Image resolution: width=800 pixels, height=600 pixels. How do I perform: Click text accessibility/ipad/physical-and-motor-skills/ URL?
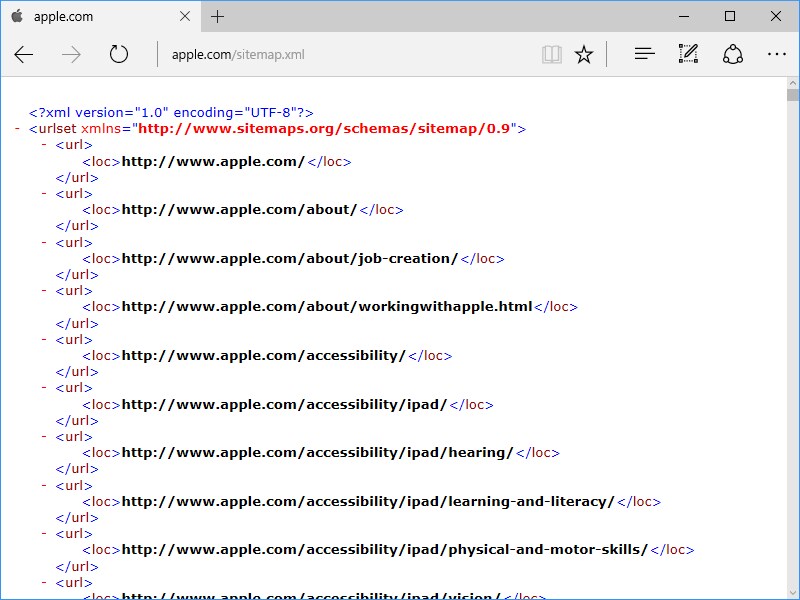point(385,549)
